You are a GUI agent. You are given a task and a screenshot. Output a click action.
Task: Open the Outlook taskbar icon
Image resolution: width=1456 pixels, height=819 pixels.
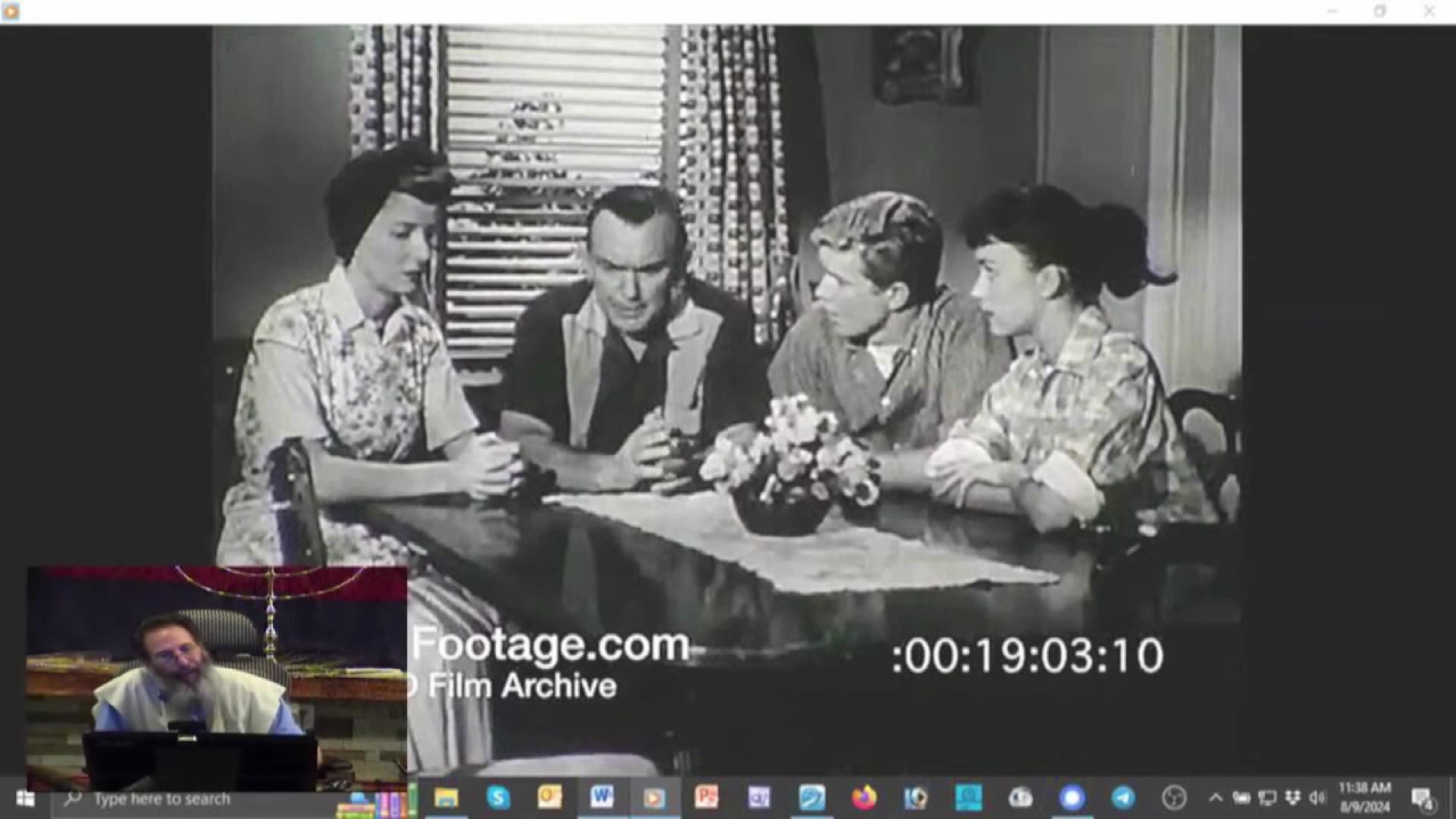coord(550,798)
